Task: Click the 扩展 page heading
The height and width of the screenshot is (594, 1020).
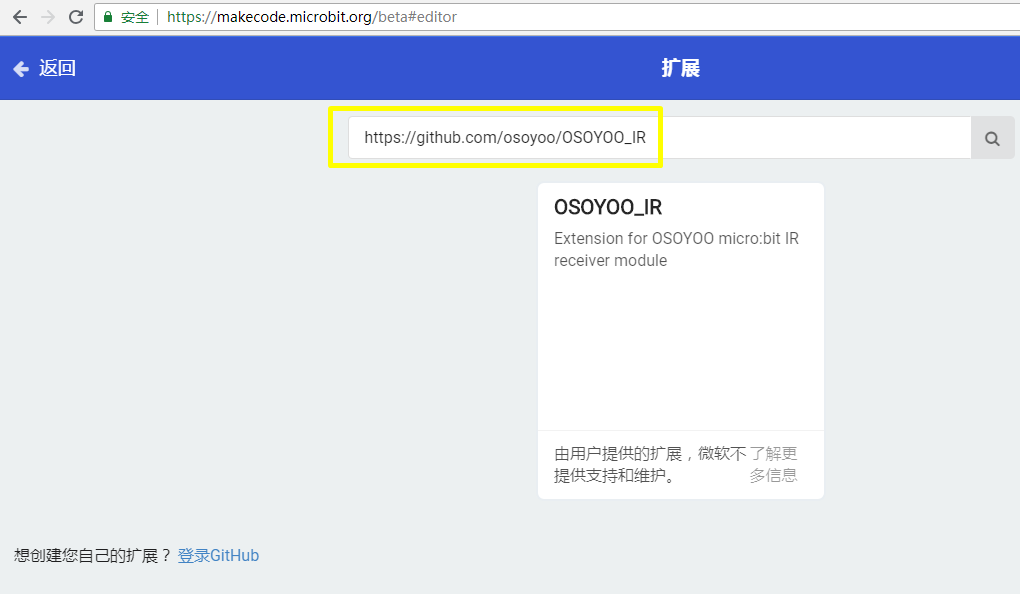Action: (680, 68)
